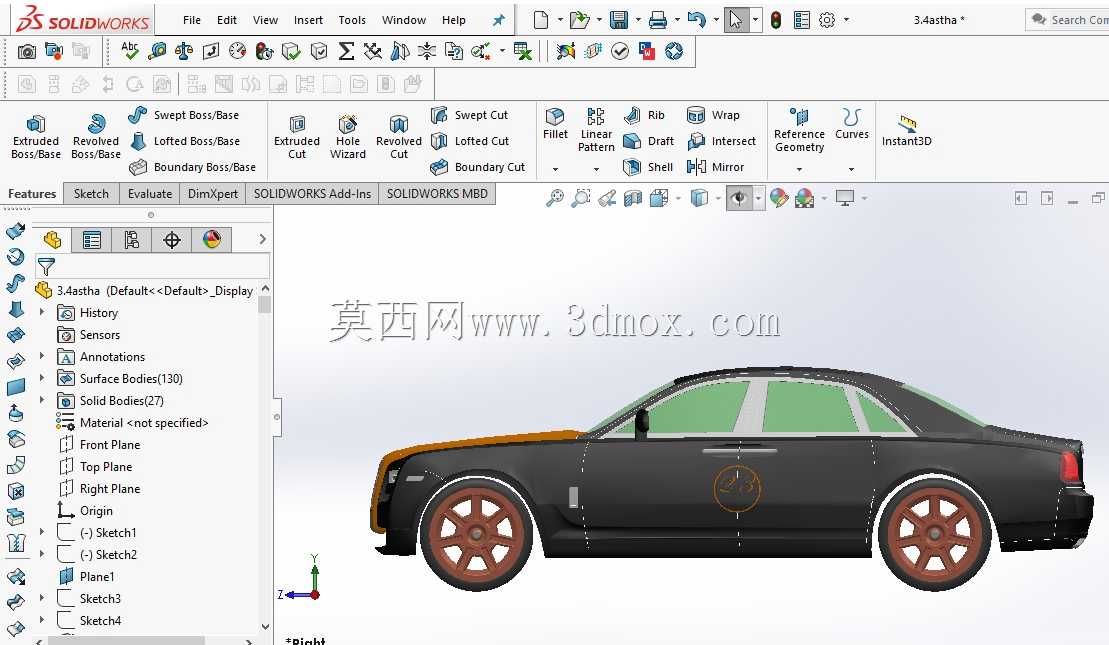Select the Intersect tool

(721, 141)
